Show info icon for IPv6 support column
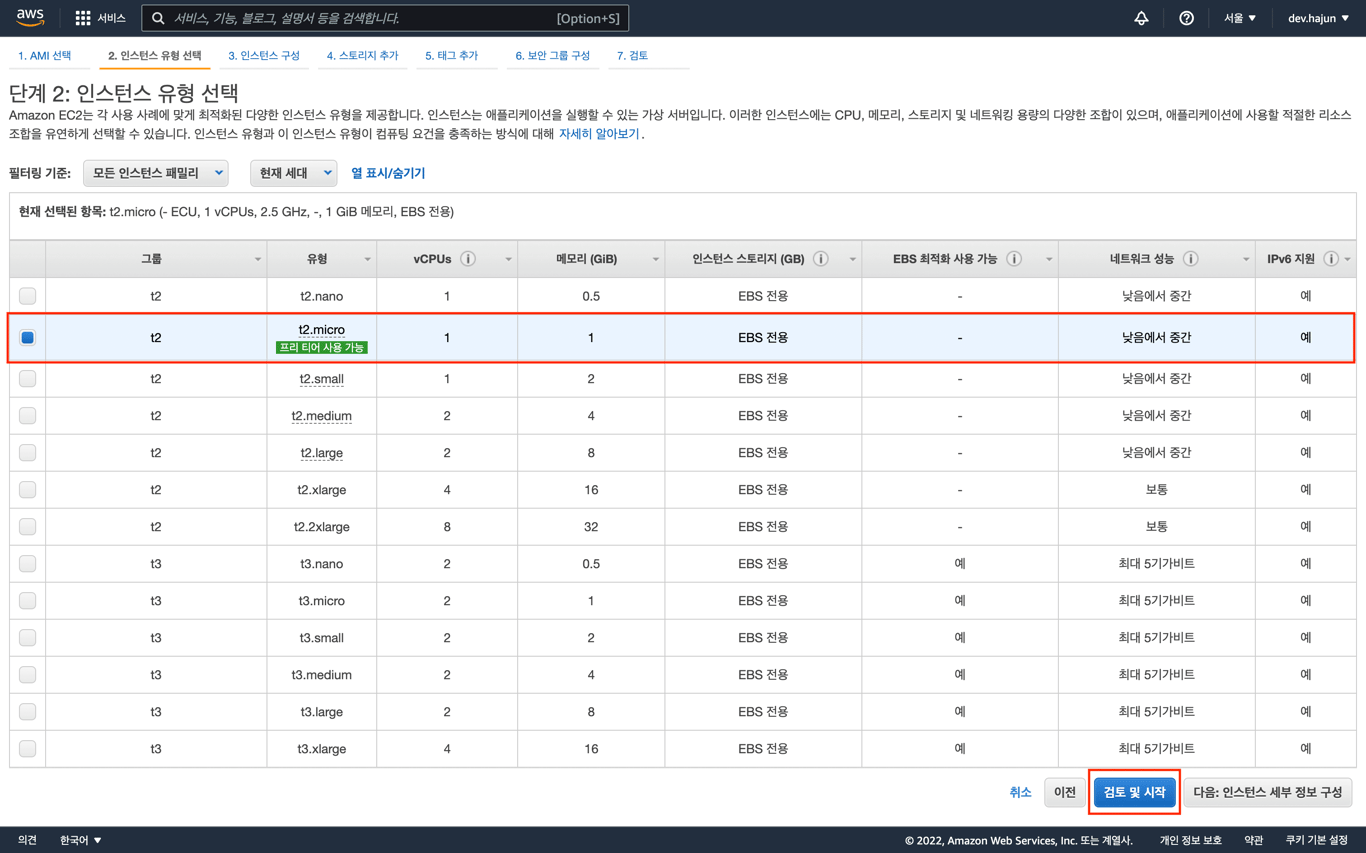Screen dimensions: 1366x853 point(1331,259)
